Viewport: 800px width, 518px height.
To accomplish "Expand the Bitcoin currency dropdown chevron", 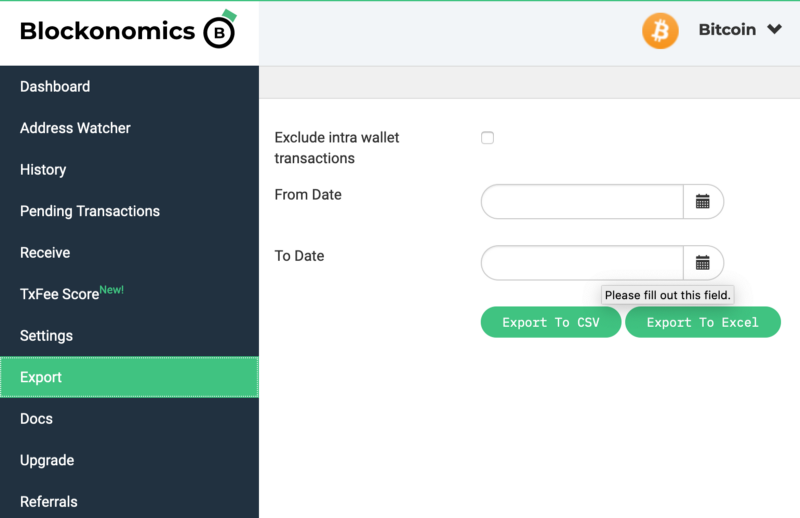I will 774,29.
